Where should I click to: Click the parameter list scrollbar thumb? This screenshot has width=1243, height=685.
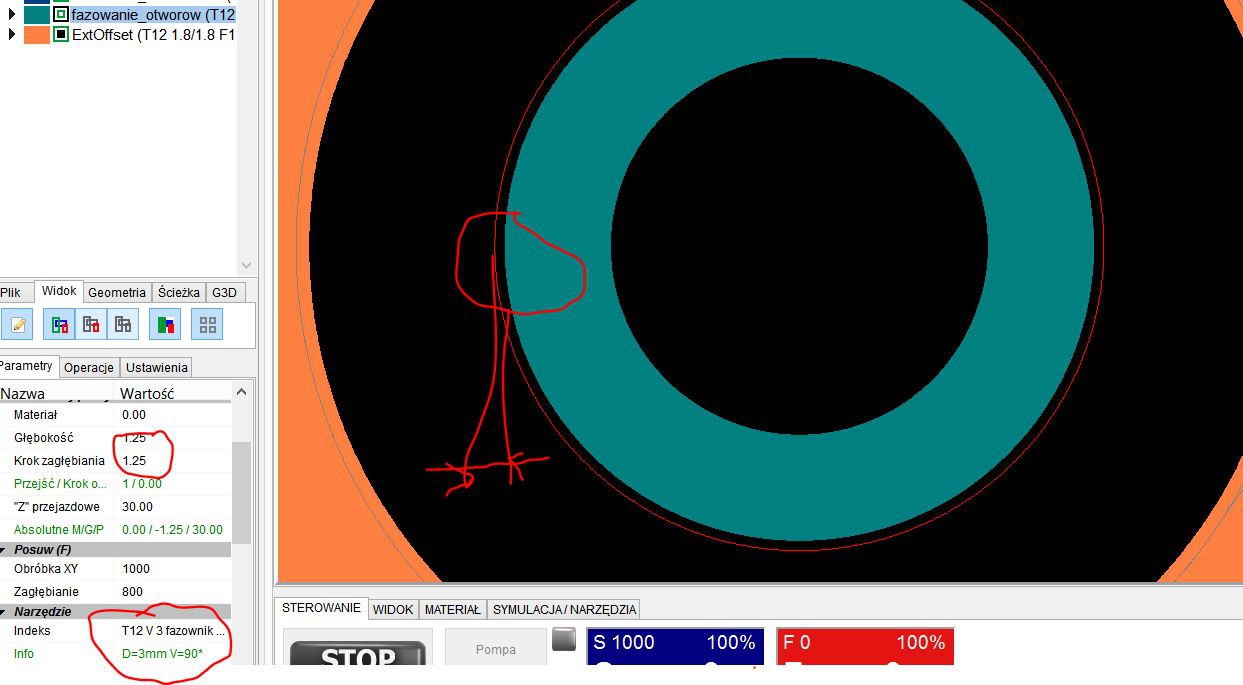(242, 492)
